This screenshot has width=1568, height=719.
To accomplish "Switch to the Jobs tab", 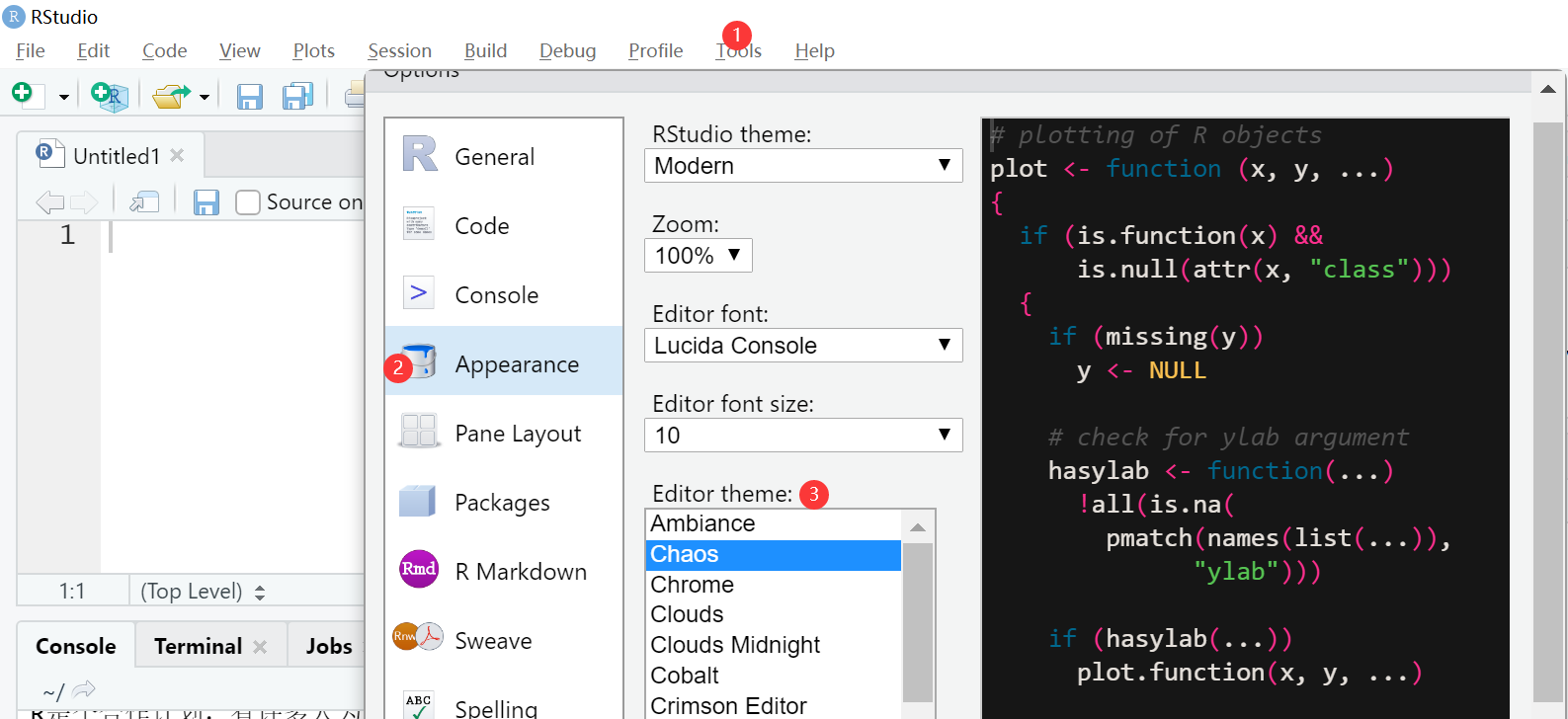I will click(329, 646).
